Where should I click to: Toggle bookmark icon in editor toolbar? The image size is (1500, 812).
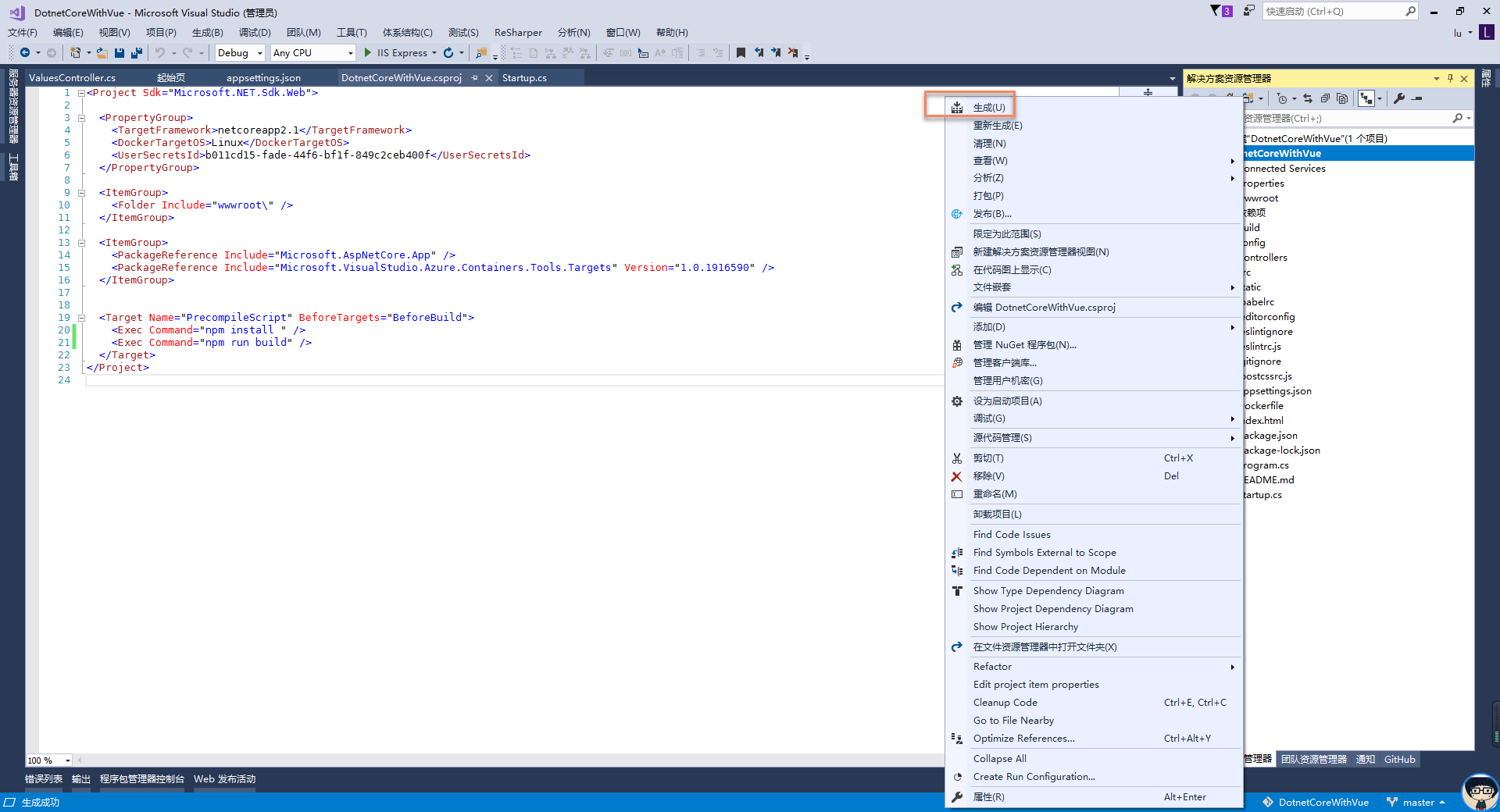[x=741, y=53]
